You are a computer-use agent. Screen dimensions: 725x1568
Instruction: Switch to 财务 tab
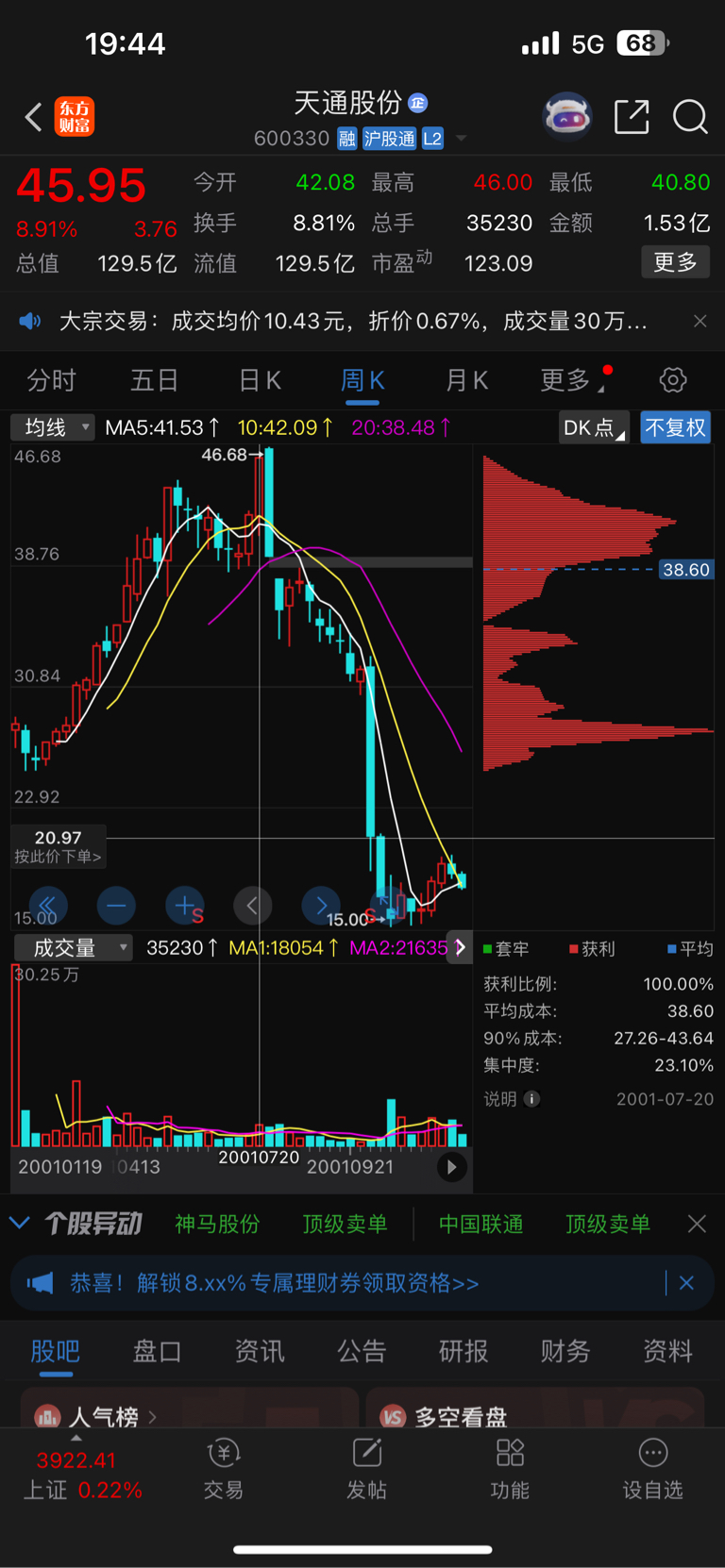click(x=565, y=1351)
